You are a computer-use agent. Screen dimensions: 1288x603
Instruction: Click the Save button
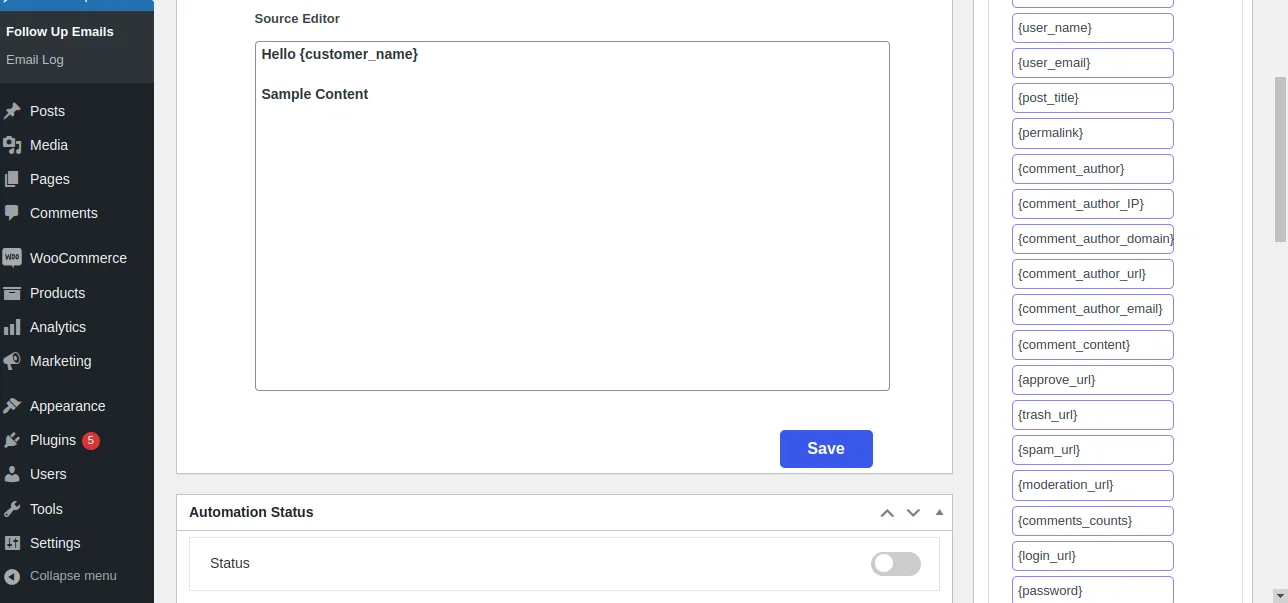[x=826, y=449]
